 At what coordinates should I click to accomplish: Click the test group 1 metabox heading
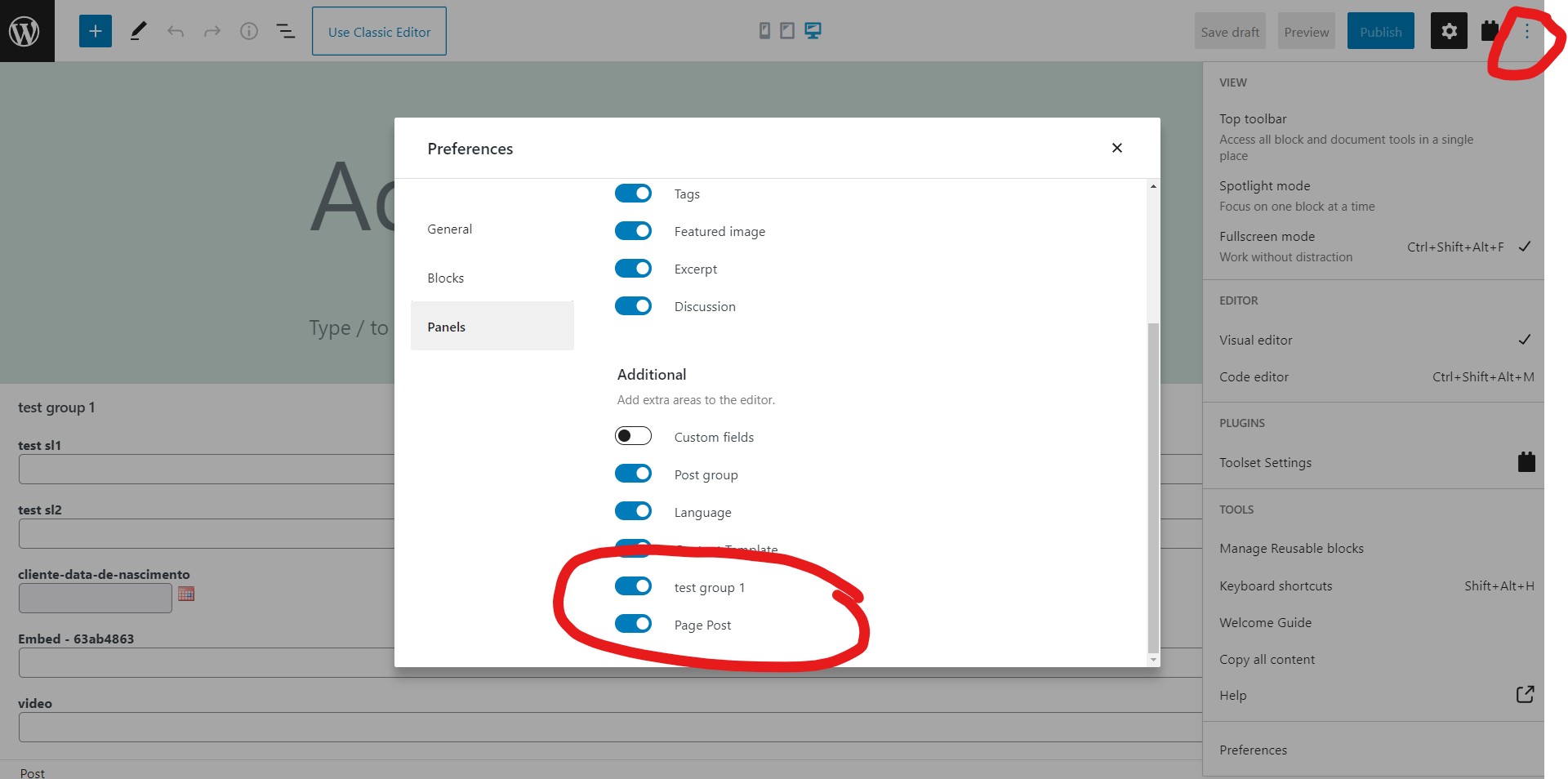coord(56,407)
